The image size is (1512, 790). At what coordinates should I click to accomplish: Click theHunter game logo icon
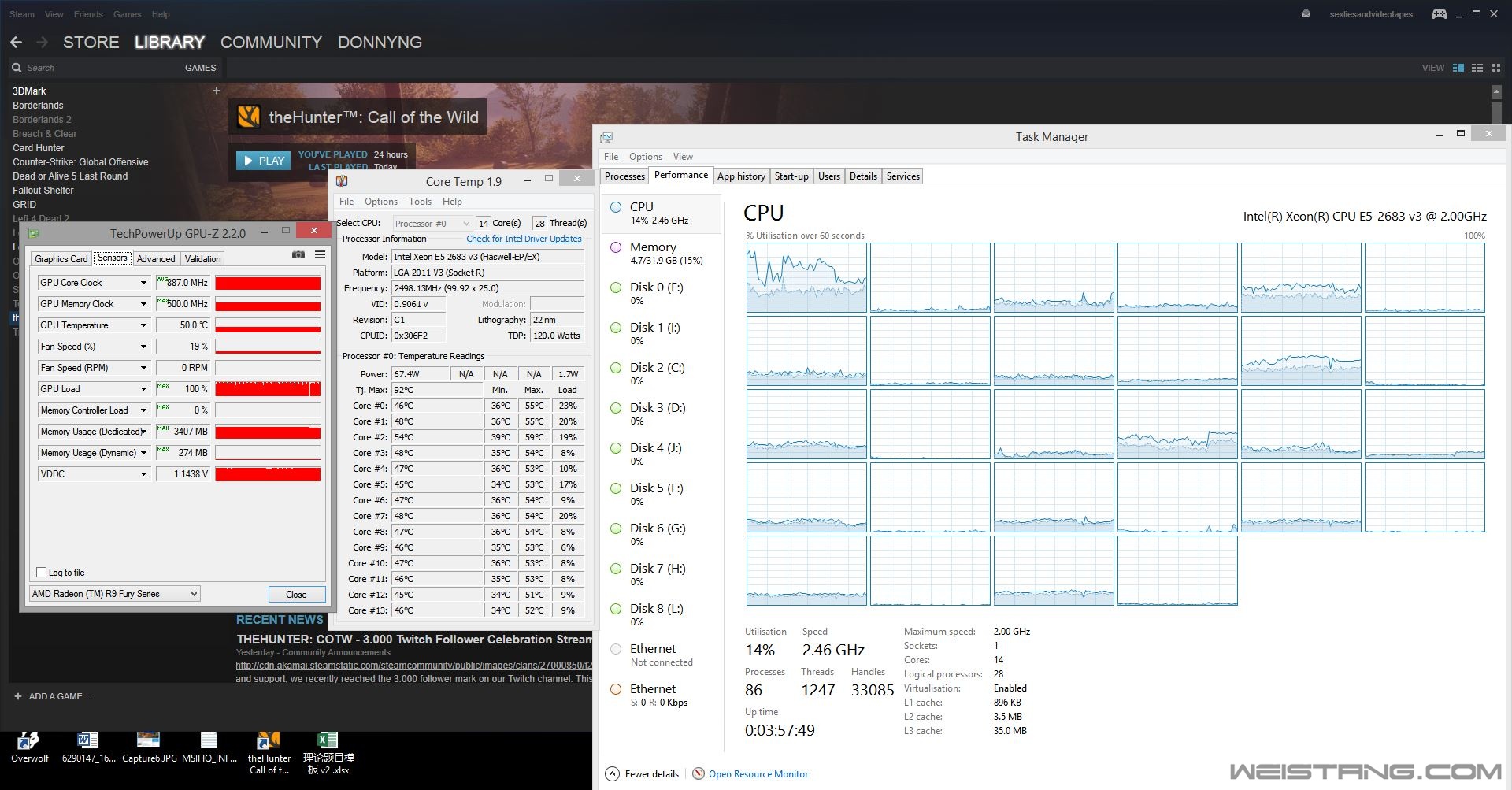[x=249, y=117]
